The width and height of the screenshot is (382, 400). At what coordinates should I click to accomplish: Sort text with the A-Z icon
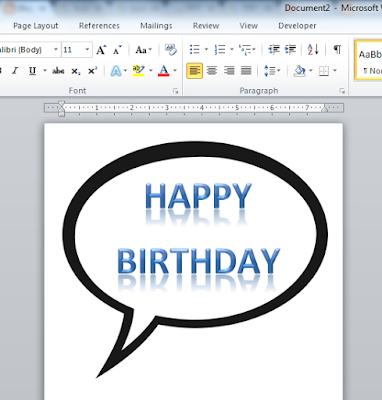(313, 50)
